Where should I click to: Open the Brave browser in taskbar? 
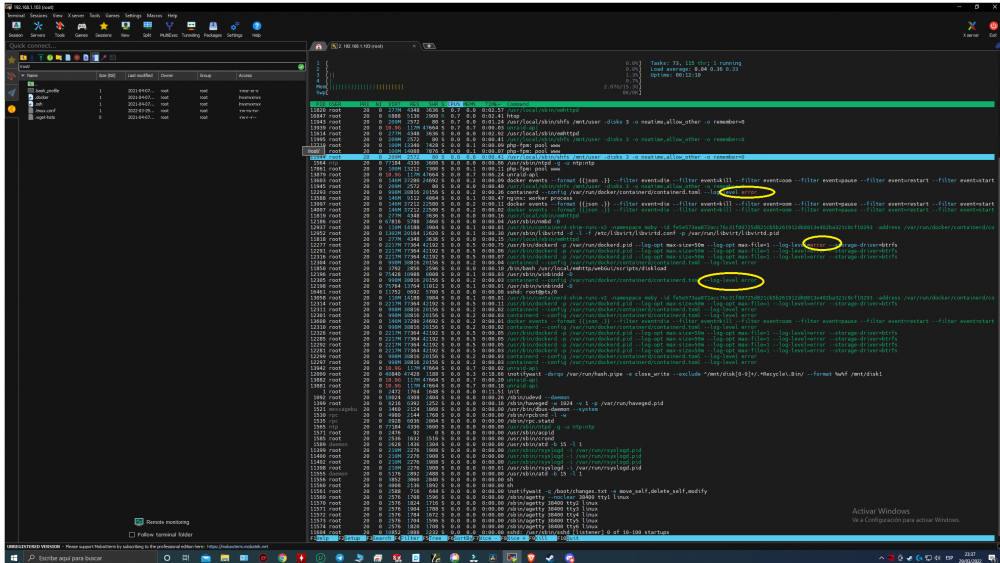click(531, 557)
